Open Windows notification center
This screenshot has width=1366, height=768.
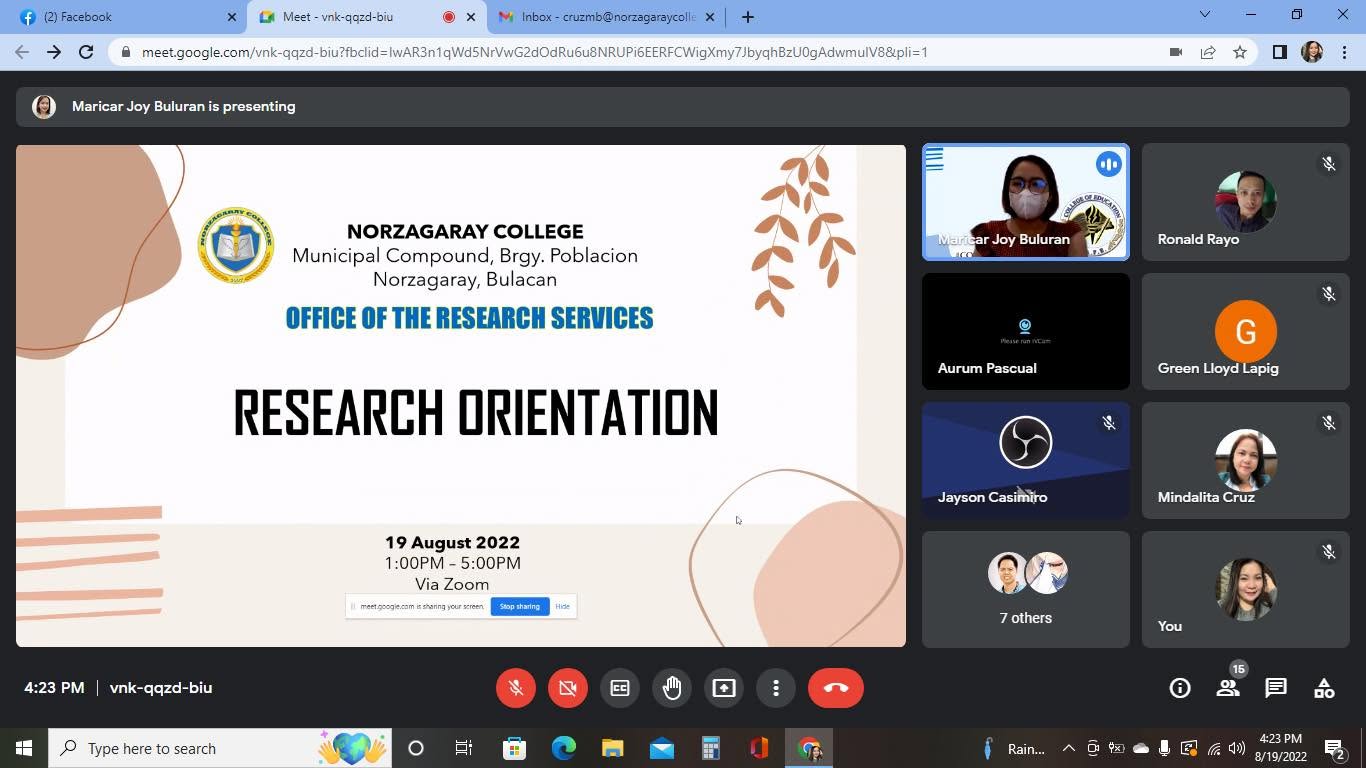[x=1335, y=748]
